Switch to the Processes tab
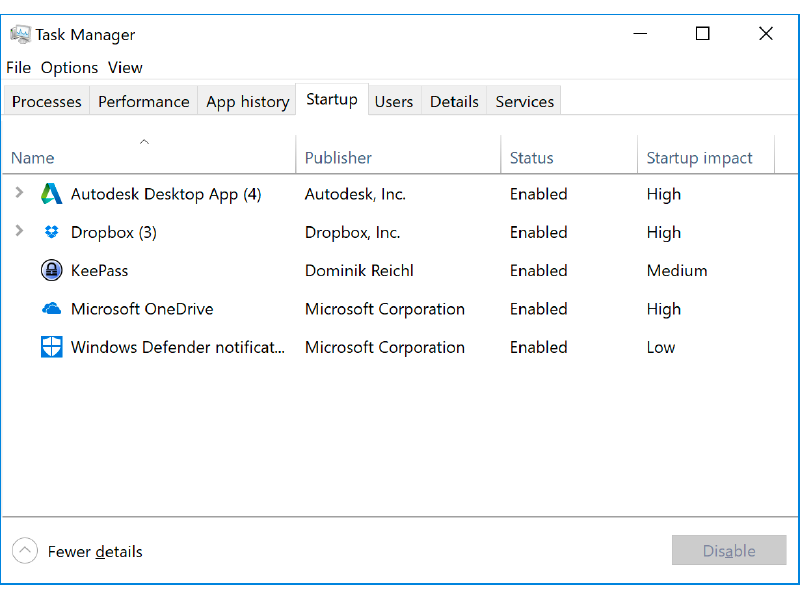This screenshot has height=600, width=800. coord(46,100)
